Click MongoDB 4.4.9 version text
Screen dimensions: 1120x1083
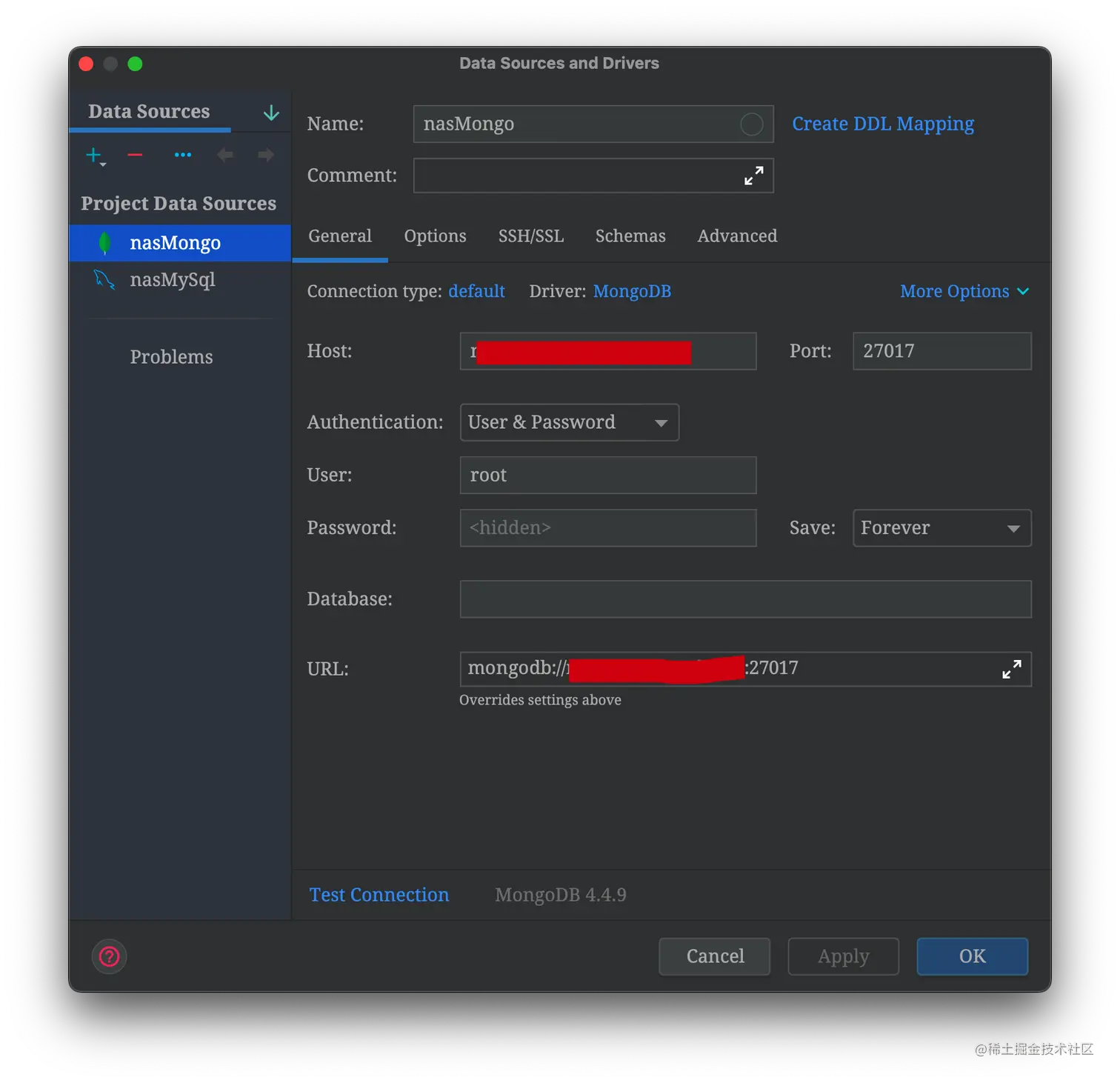pyautogui.click(x=561, y=895)
